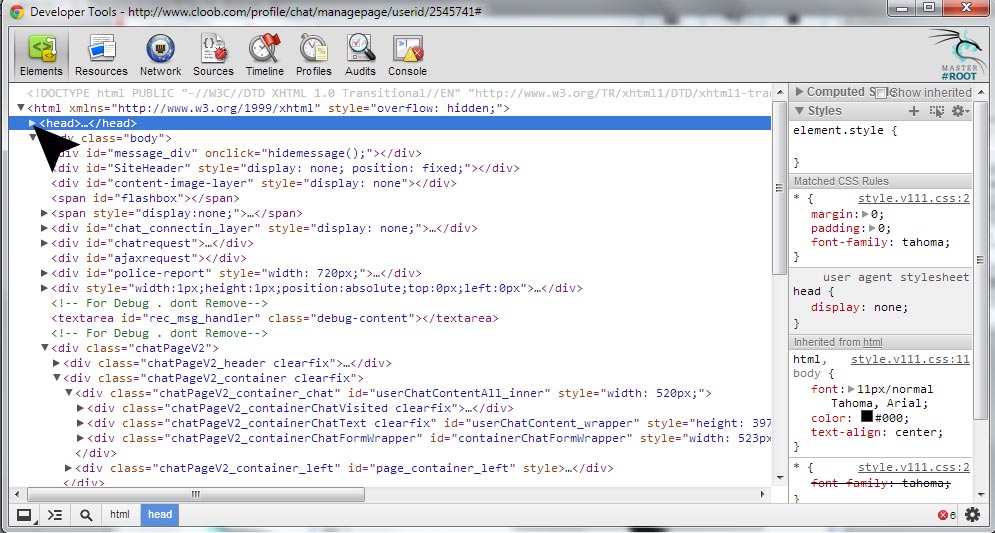Open DevTools settings gear at bottom right
The width and height of the screenshot is (995, 533).
click(x=972, y=515)
